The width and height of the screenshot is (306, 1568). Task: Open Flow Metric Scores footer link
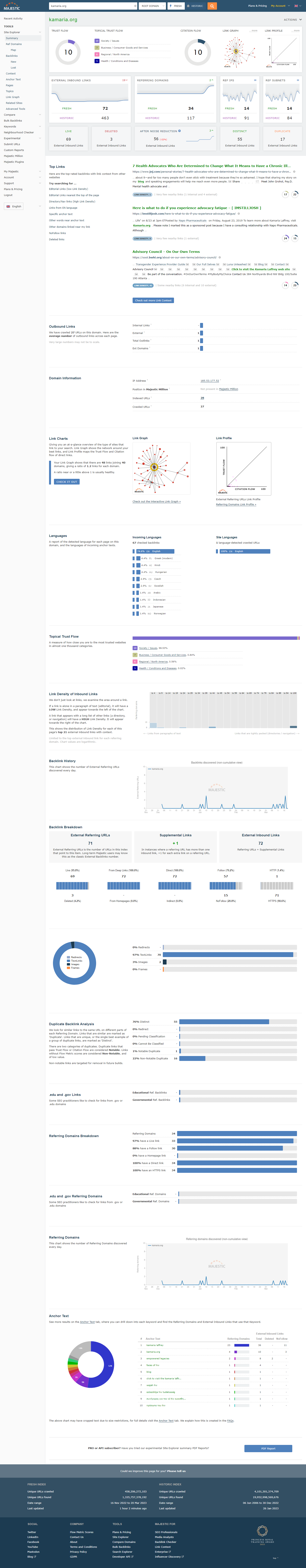(x=82, y=1532)
